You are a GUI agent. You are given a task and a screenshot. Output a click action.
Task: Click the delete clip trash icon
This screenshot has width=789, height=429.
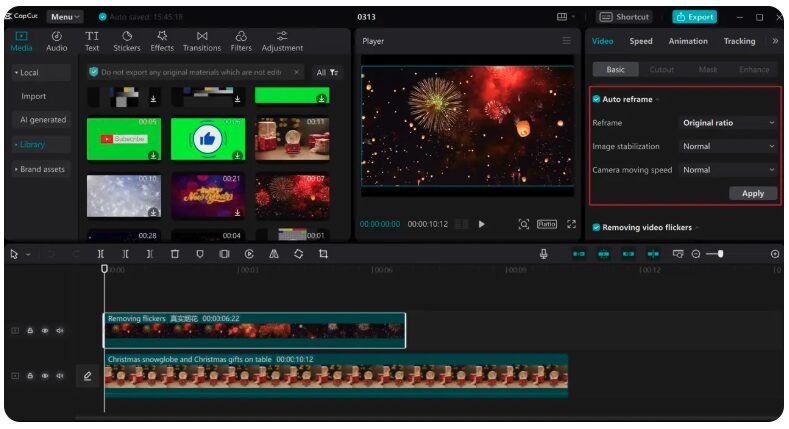coord(175,254)
